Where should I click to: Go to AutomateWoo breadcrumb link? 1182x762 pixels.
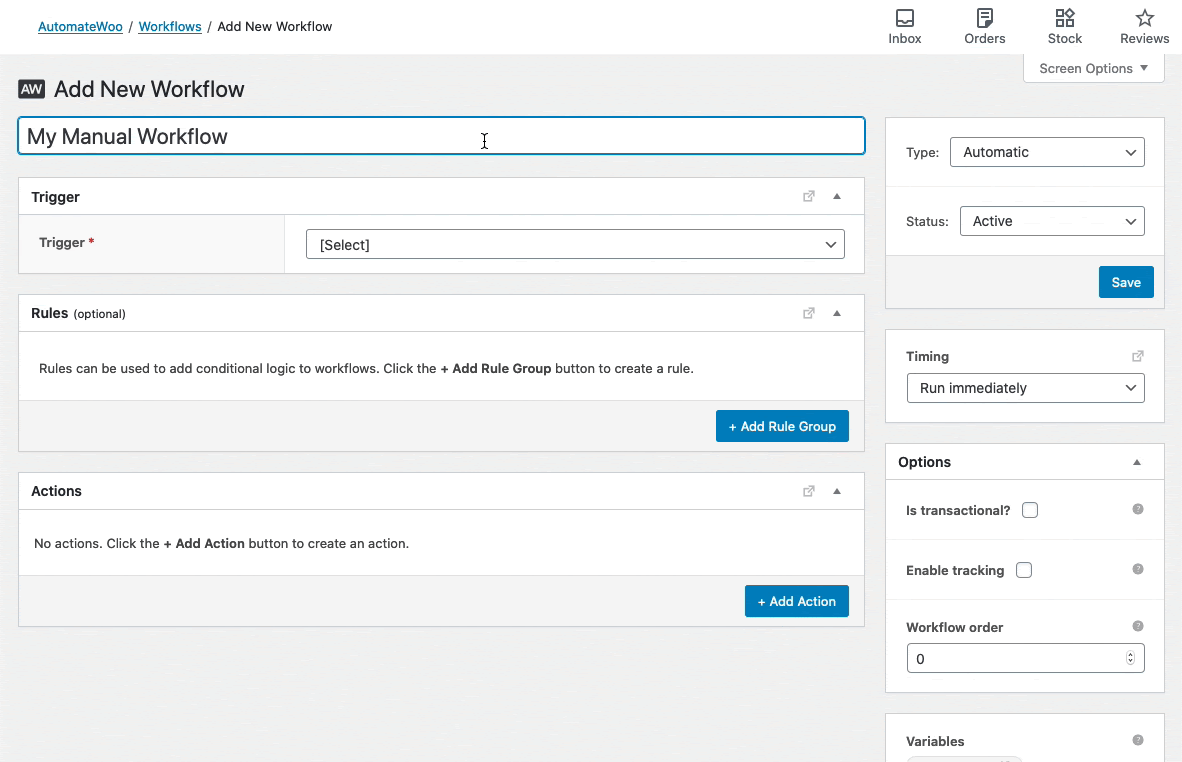coord(80,26)
